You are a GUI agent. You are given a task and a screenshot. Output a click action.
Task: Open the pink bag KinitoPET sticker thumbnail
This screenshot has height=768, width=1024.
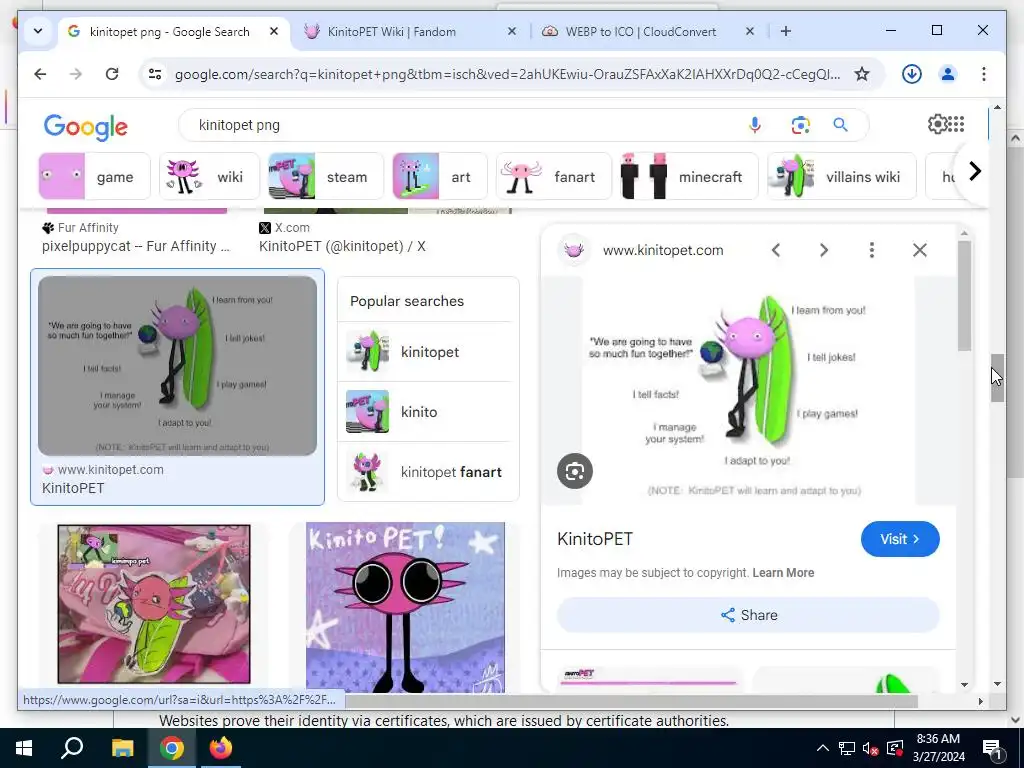(x=153, y=604)
